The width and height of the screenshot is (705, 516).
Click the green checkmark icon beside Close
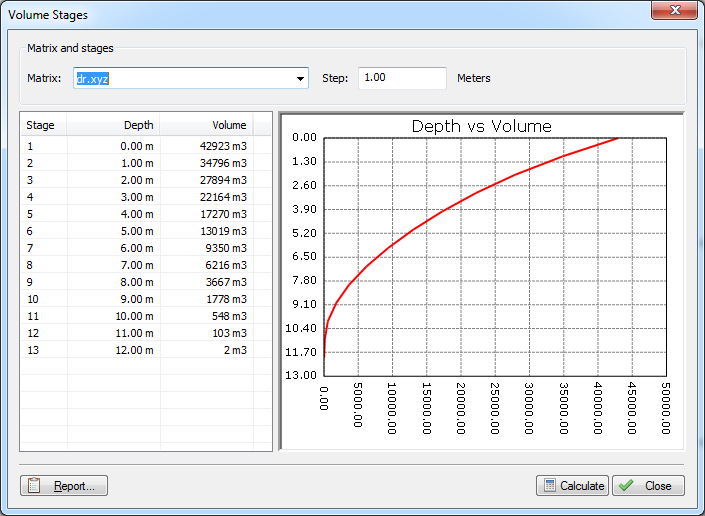click(627, 486)
